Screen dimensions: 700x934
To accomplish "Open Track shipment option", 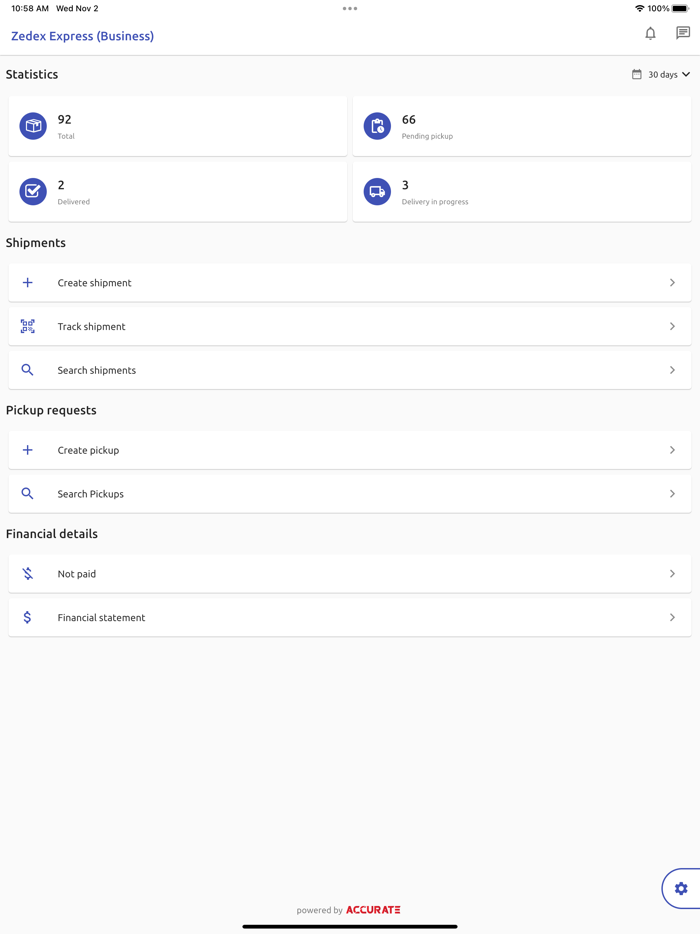I will (91, 326).
